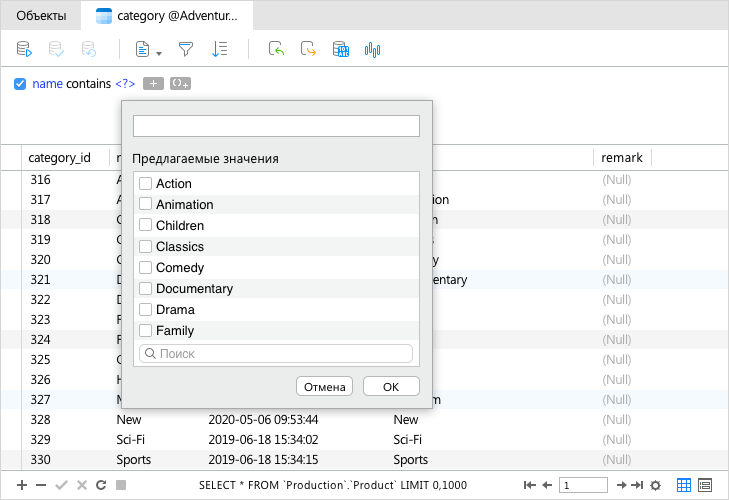Click the Import (green arrow) icon
The height and width of the screenshot is (500, 729).
[277, 48]
